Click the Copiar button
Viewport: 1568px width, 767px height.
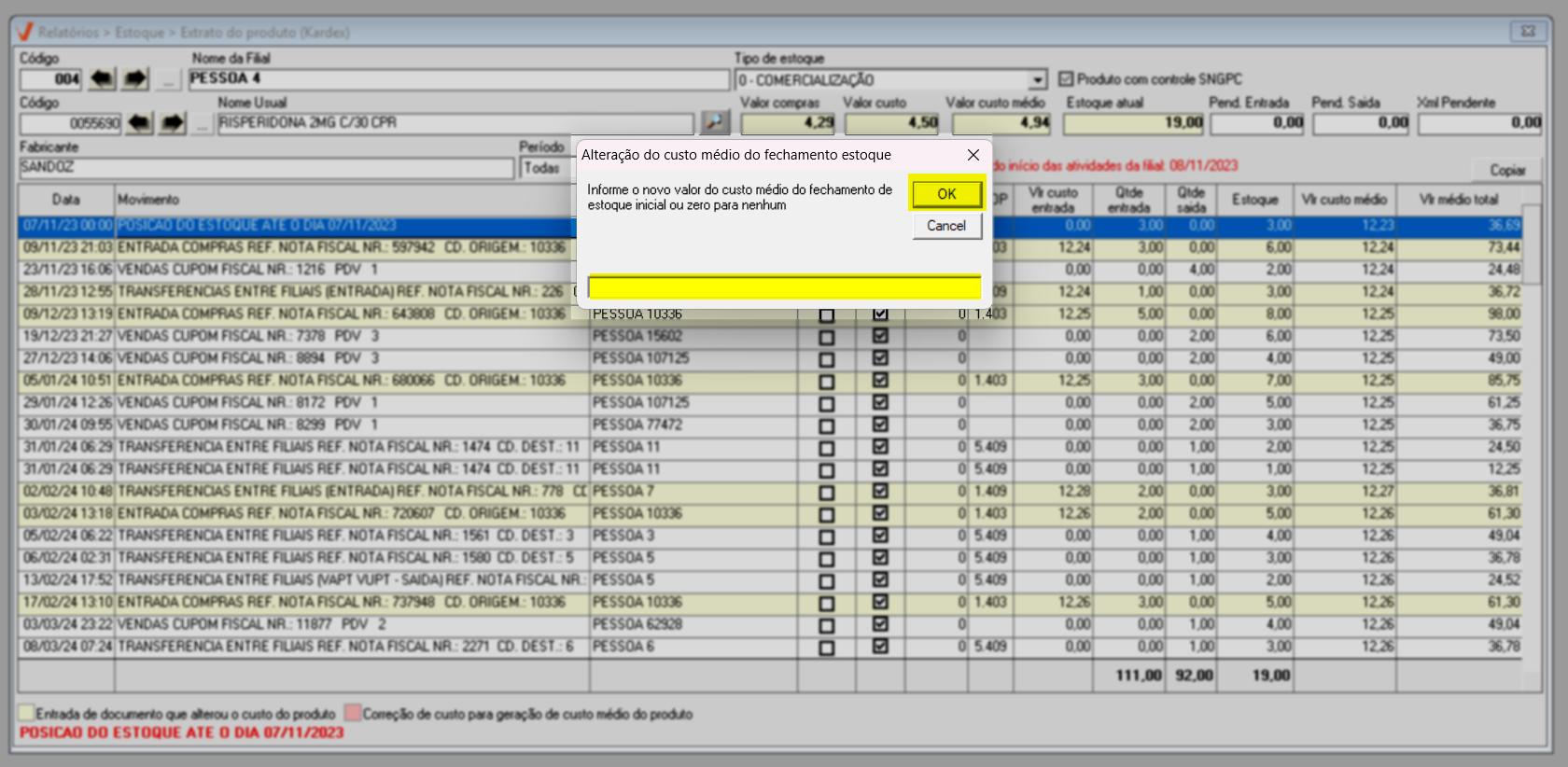1506,170
